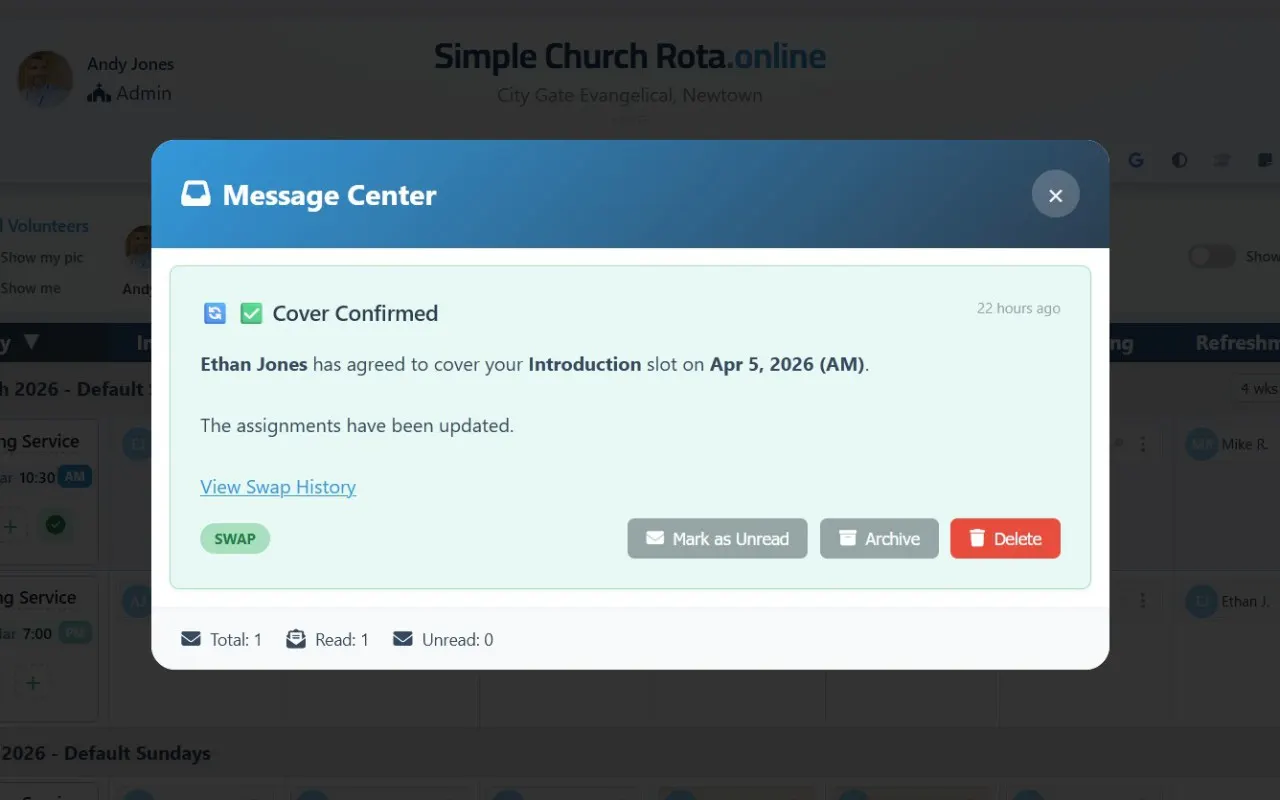1280x800 pixels.
Task: Toggle the Show switch behind the dialog
Action: point(1212,257)
